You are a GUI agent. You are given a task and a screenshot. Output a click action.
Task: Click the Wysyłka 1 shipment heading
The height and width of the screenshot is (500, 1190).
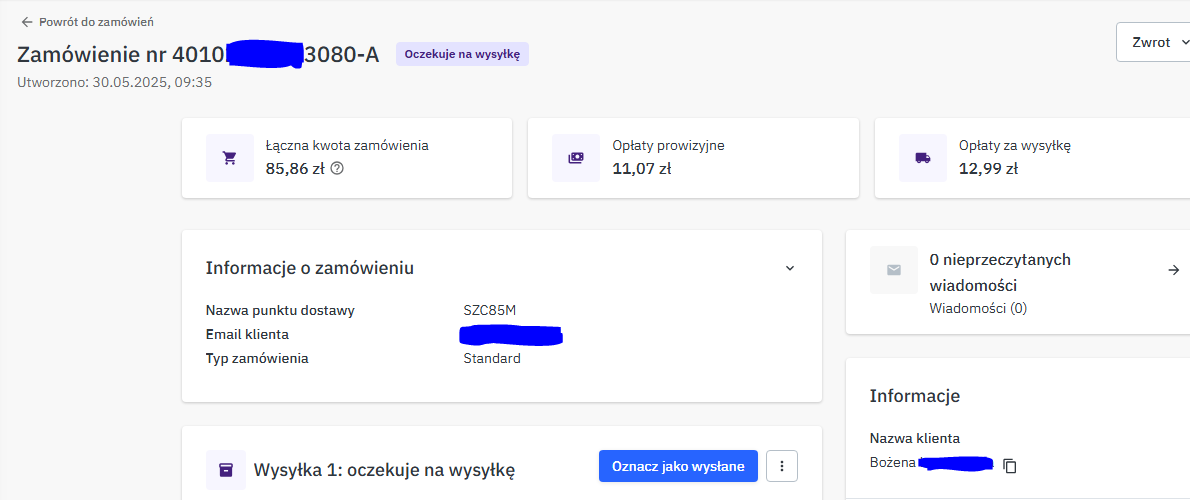coord(384,469)
